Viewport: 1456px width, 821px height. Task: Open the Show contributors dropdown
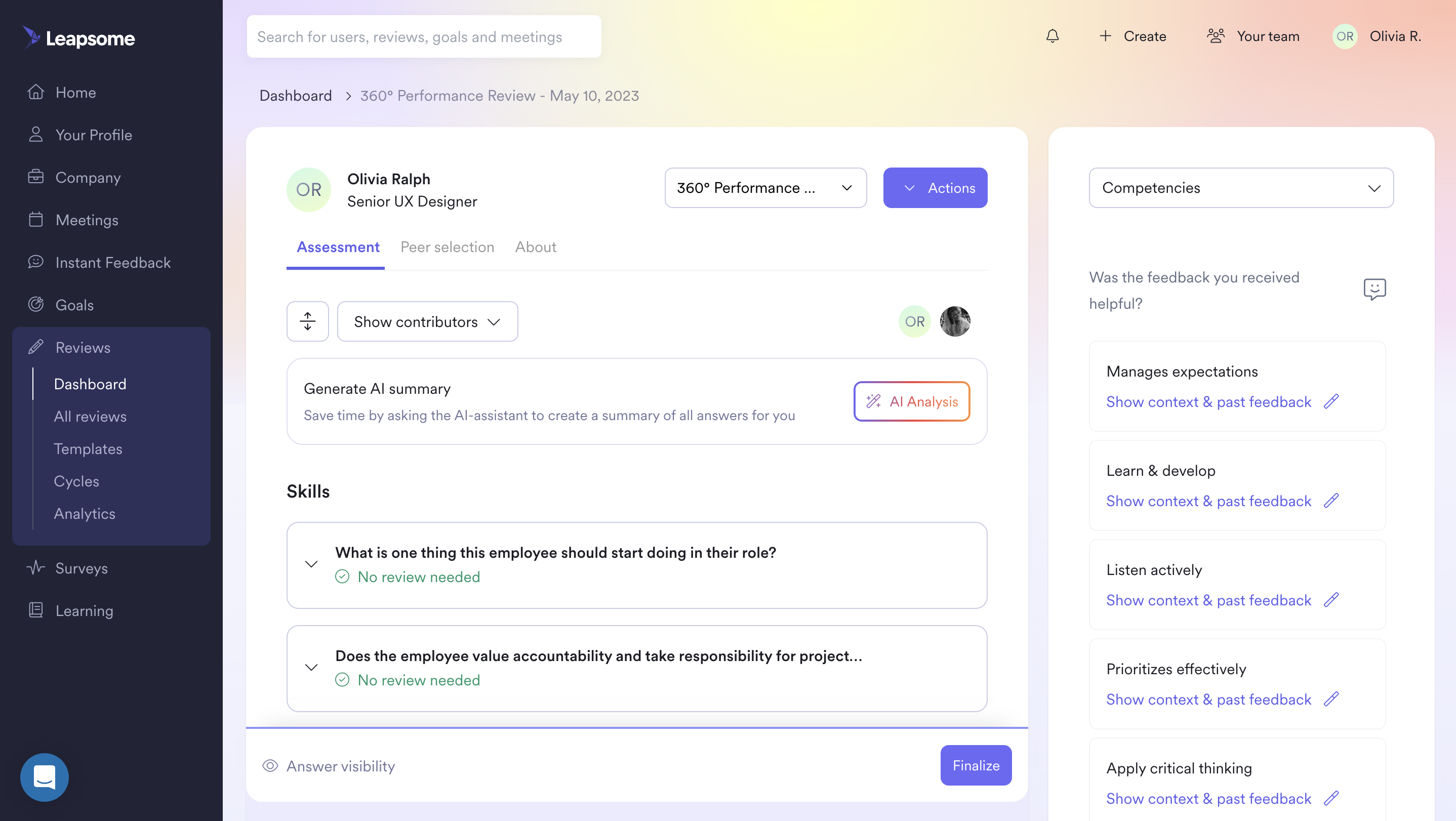coord(427,321)
